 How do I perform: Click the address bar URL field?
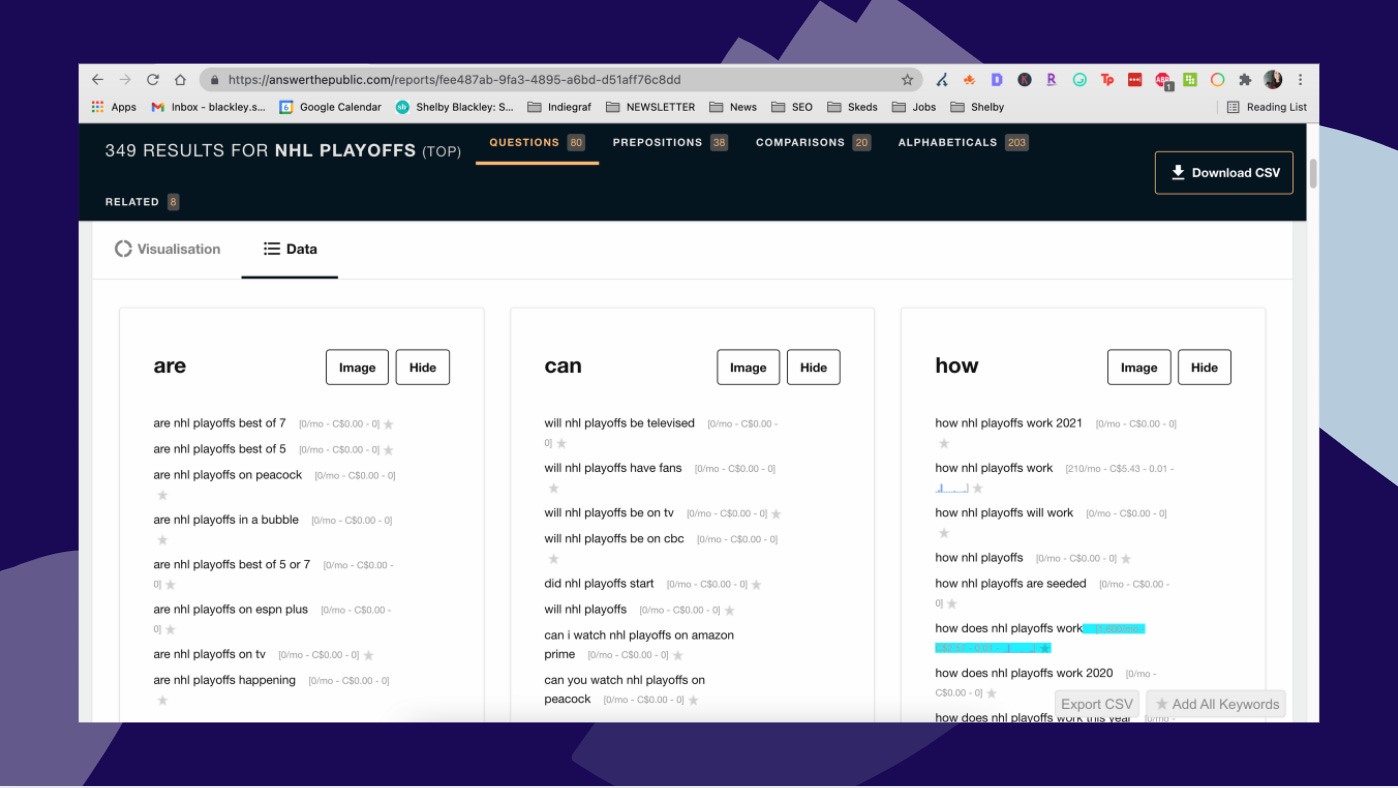tap(560, 80)
